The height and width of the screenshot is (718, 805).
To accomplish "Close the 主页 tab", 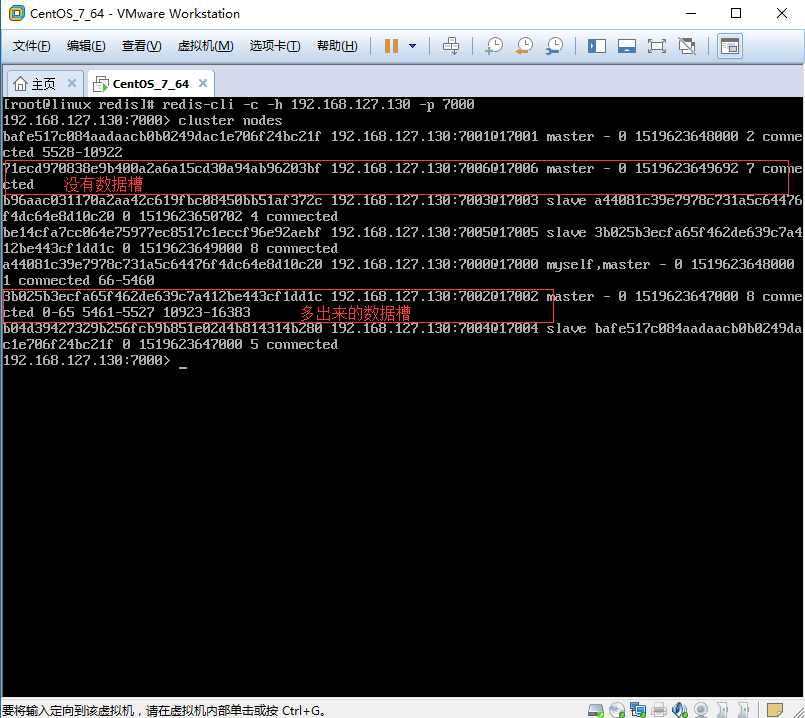I will [x=72, y=83].
